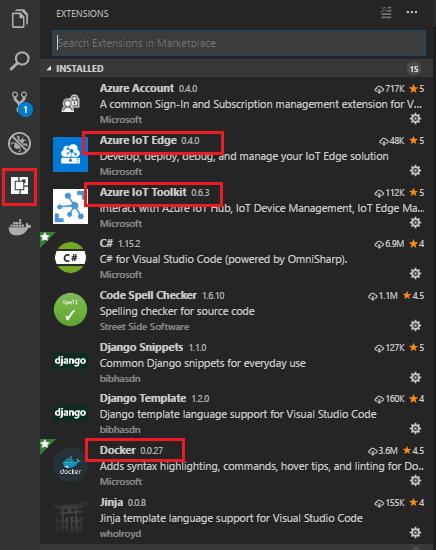Image resolution: width=436 pixels, height=550 pixels.
Task: Open the Extensions view icon
Action: click(19, 186)
